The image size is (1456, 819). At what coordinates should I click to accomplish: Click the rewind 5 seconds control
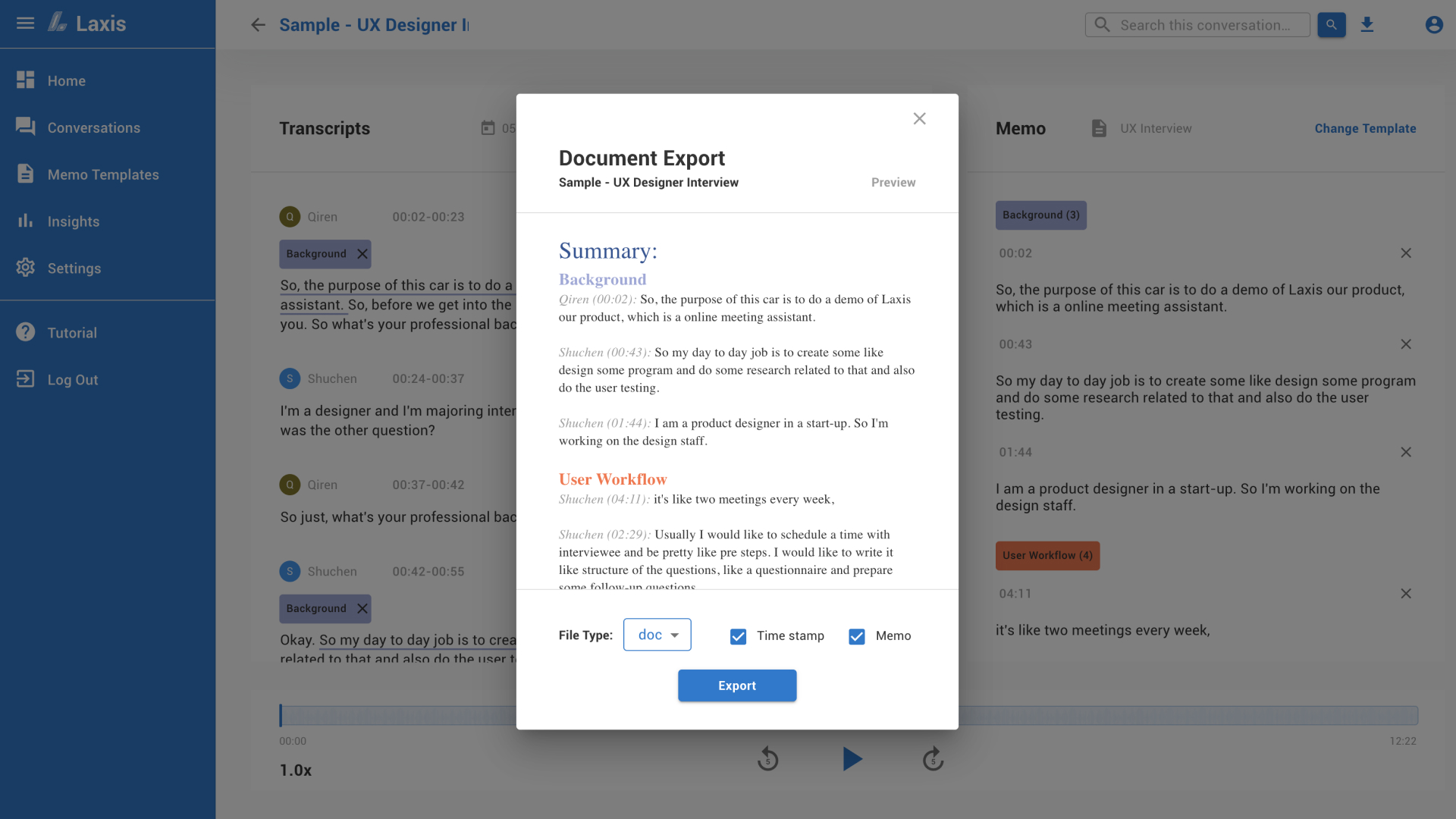(x=767, y=758)
